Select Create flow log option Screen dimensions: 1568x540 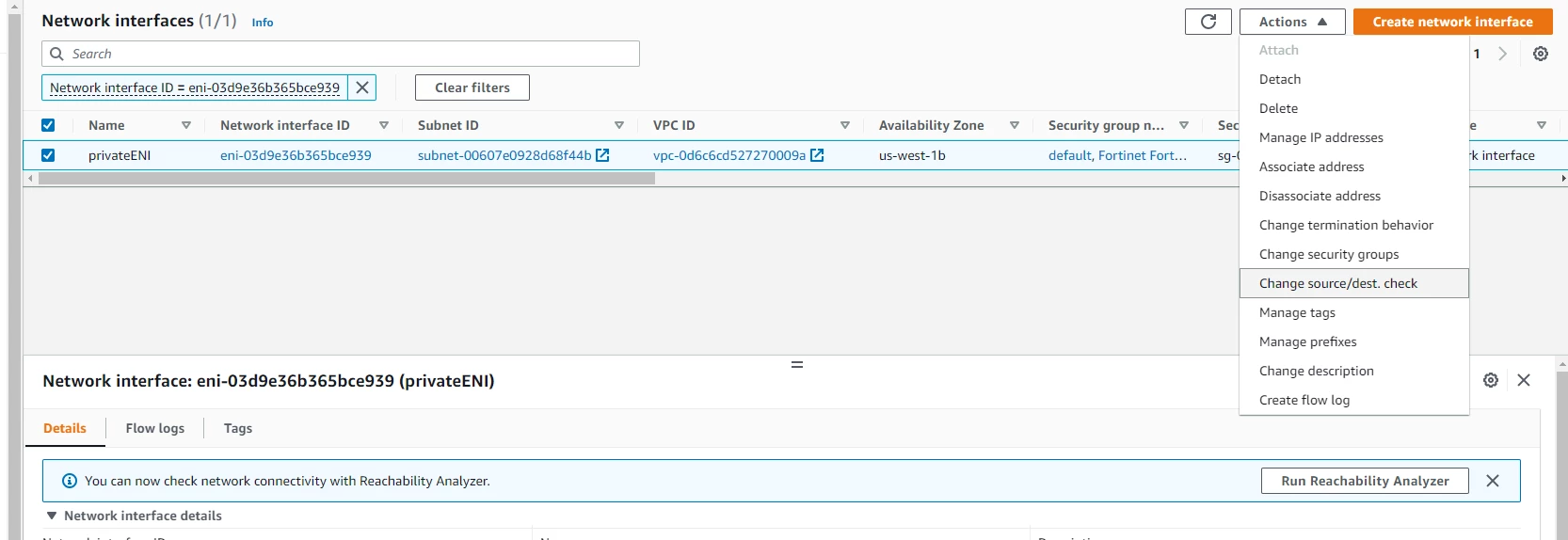[x=1354, y=400]
